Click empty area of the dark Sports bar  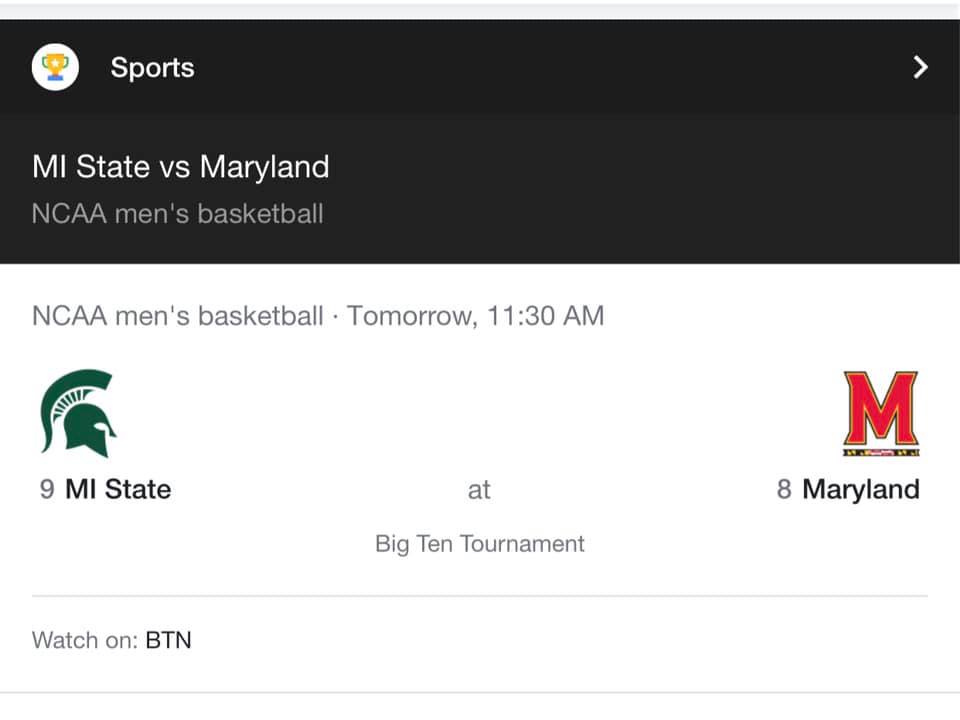[x=550, y=68]
